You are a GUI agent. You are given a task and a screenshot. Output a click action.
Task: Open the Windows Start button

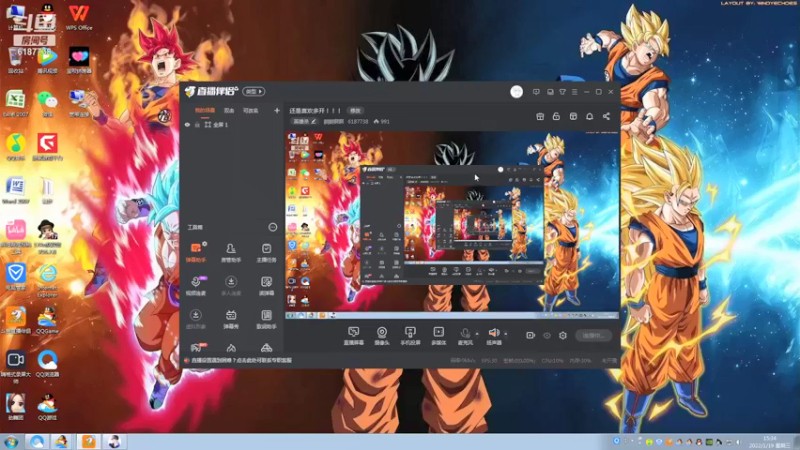(11, 441)
